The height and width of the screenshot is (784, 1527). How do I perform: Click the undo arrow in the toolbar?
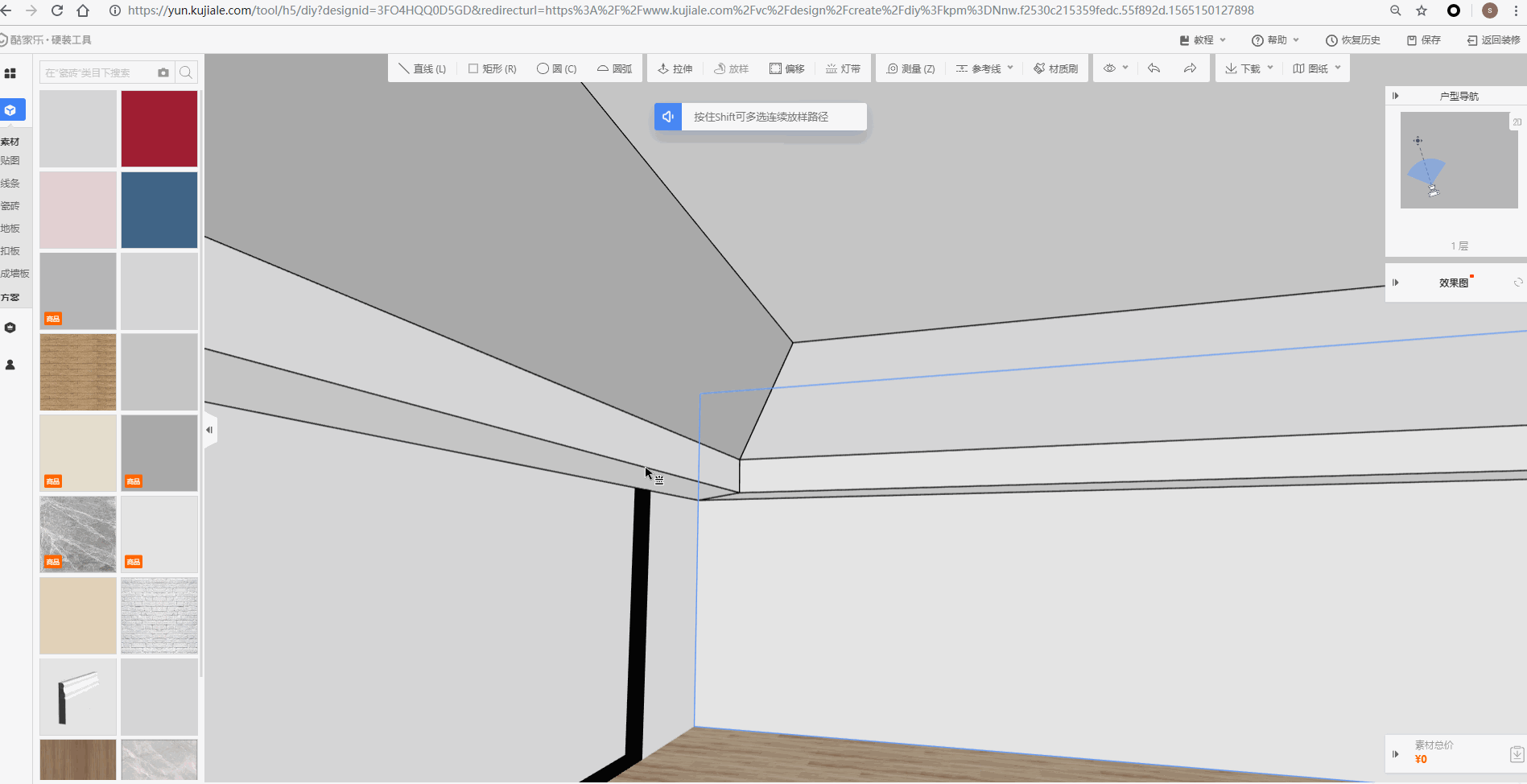coord(1154,68)
